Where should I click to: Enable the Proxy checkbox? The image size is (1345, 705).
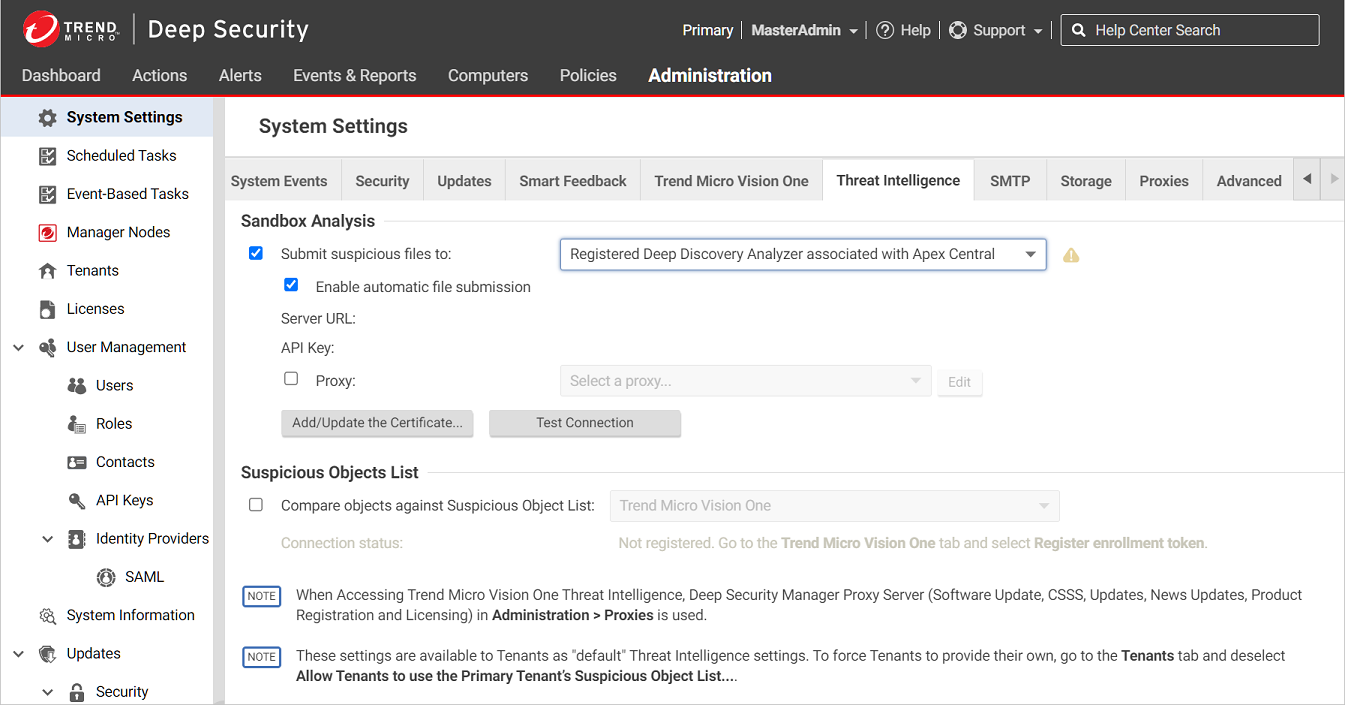[x=291, y=379]
